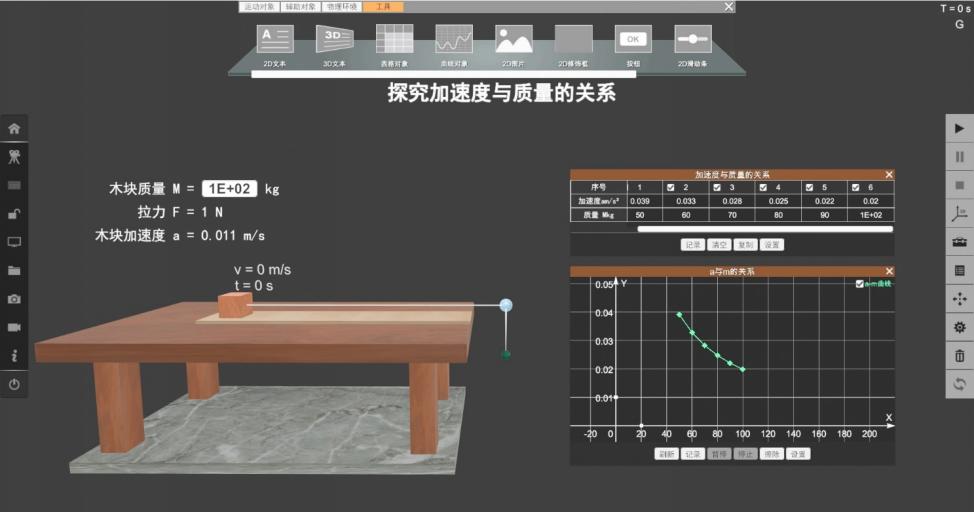The width and height of the screenshot is (974, 513).
Task: Close the top tools panel
Action: point(729,7)
